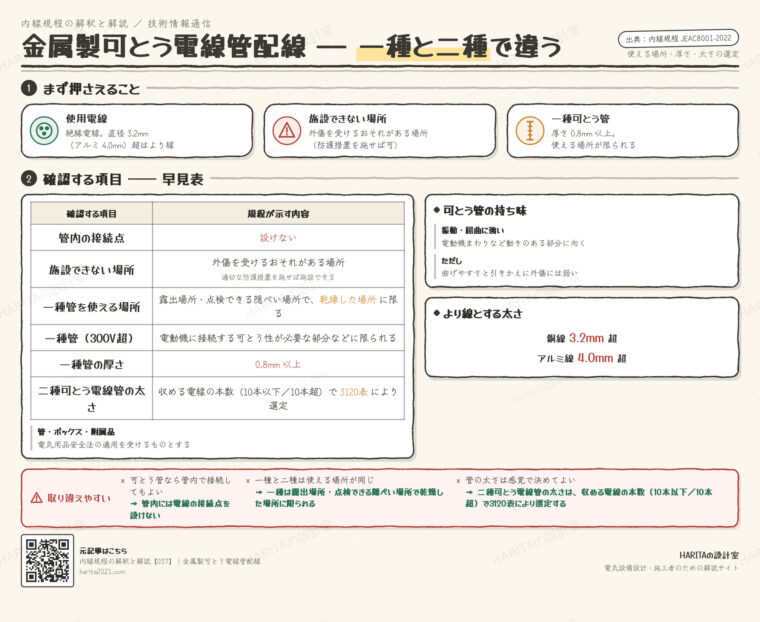Click the ただし subheading
Screen dimensions: 760x622
(451, 261)
